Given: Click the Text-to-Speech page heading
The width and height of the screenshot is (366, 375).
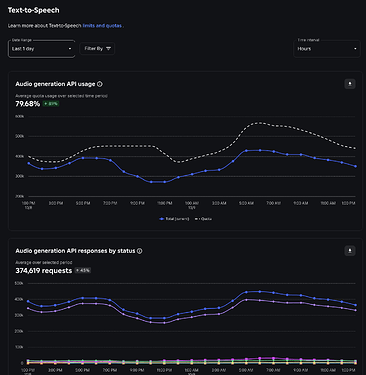Looking at the screenshot, I should (34, 10).
